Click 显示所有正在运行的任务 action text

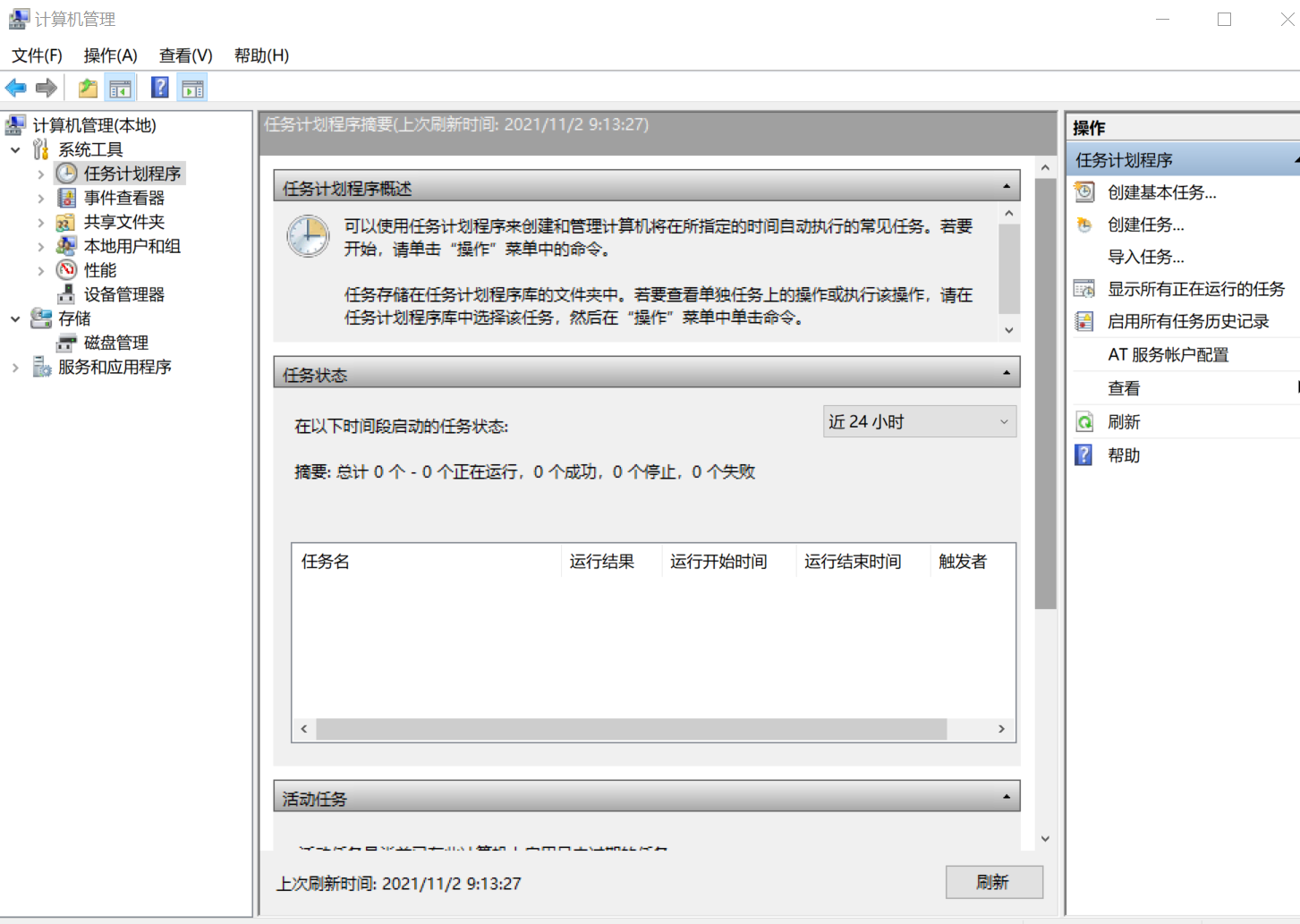(x=1196, y=289)
